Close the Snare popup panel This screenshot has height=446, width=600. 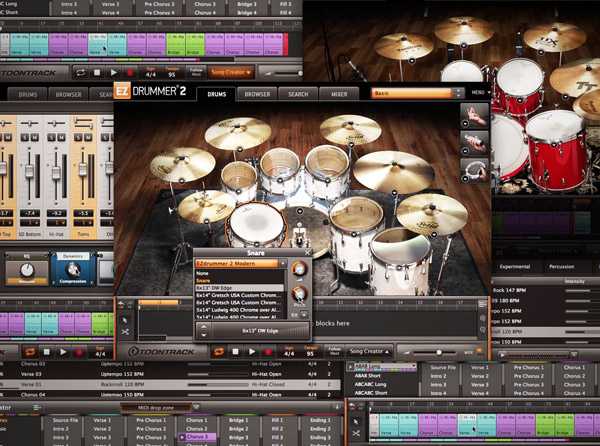click(307, 252)
